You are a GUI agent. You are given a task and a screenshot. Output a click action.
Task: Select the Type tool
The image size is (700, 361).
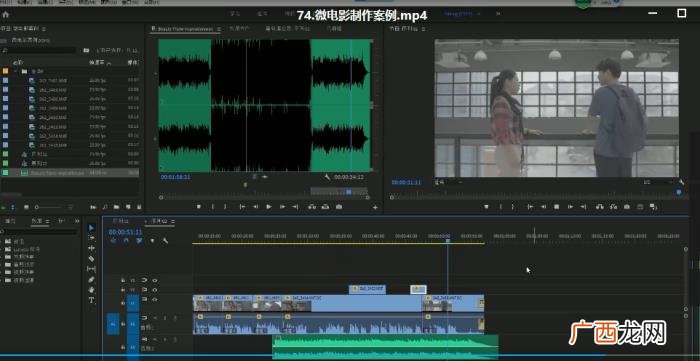(91, 300)
